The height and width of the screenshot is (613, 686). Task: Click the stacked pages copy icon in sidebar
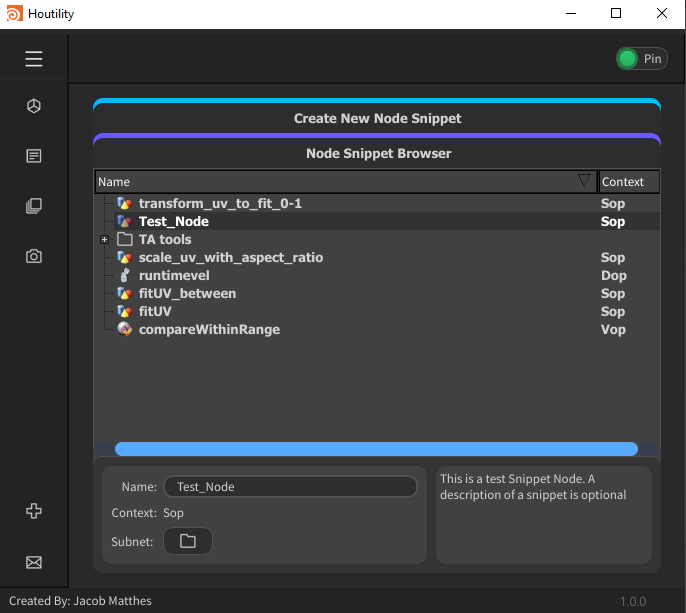coord(34,206)
